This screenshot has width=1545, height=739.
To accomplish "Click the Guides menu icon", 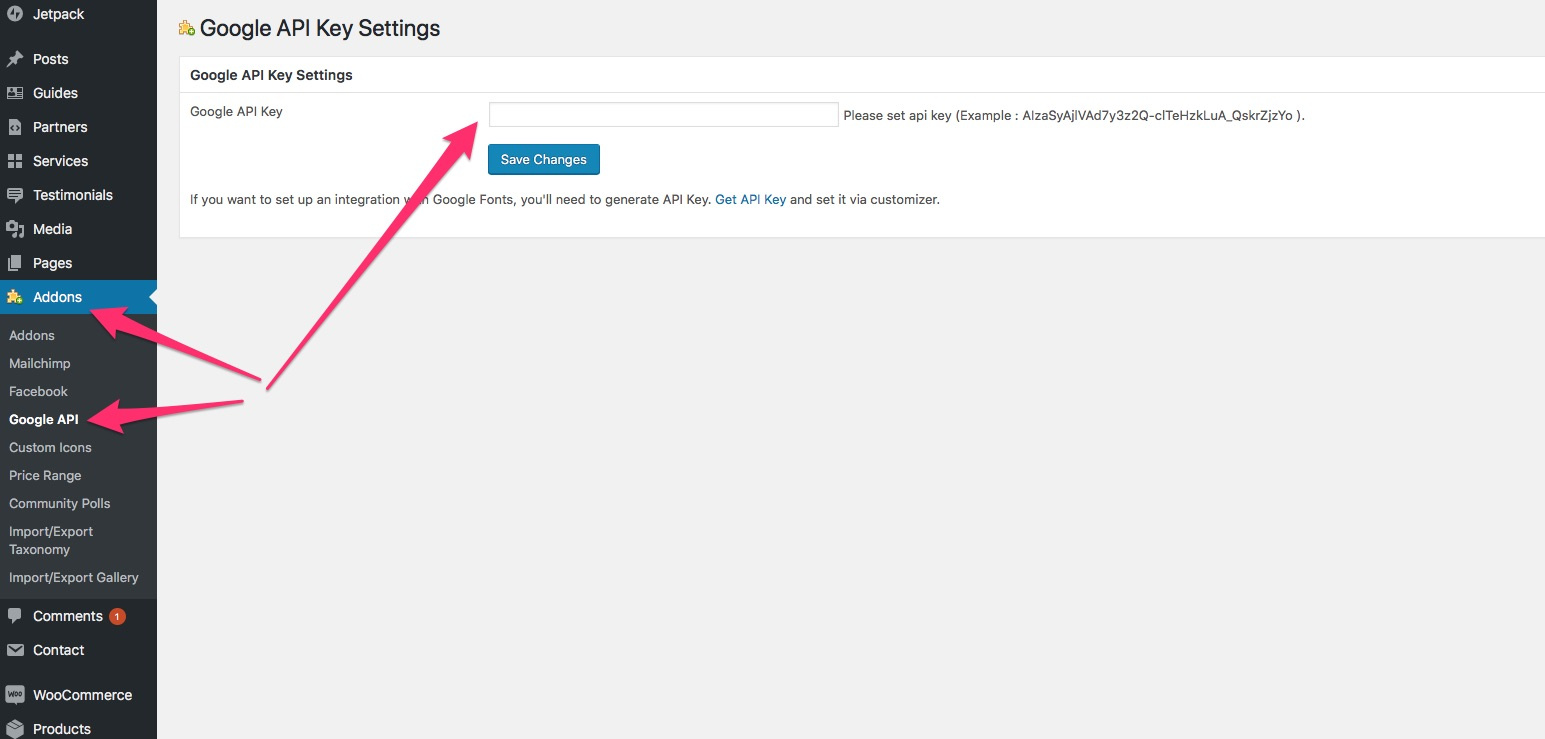I will (x=15, y=93).
